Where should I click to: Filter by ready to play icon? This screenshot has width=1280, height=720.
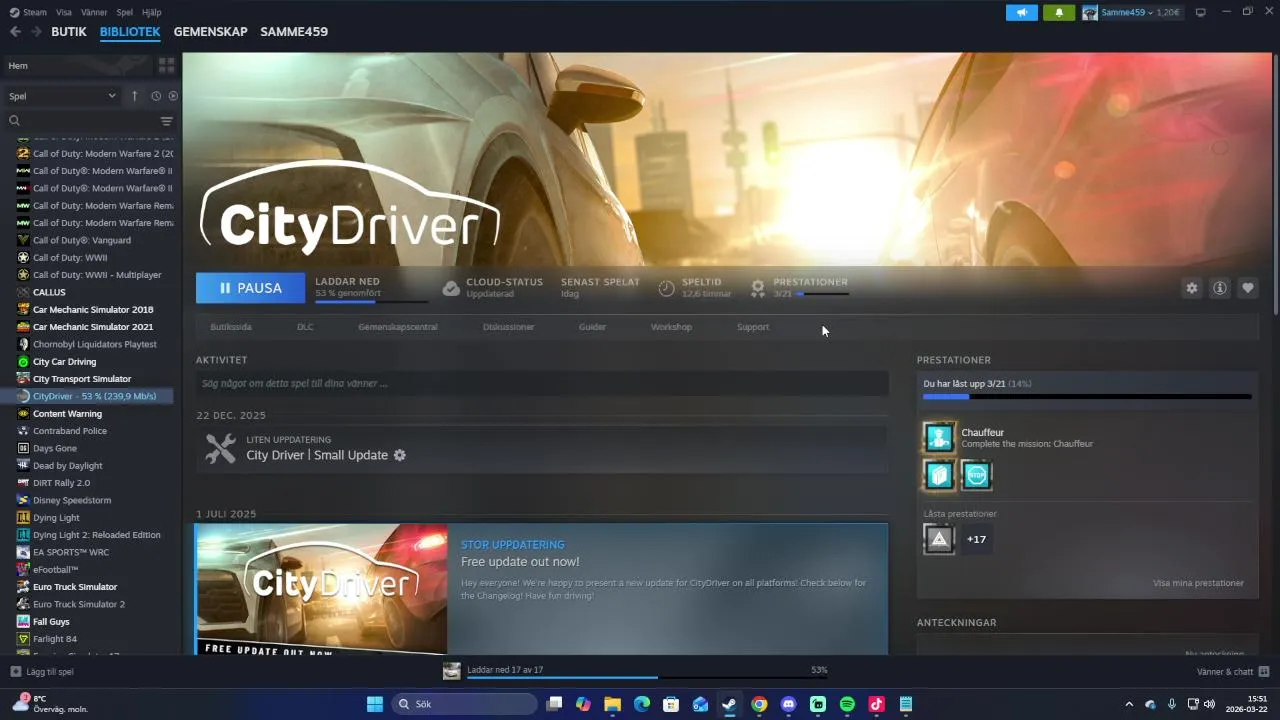click(x=173, y=96)
